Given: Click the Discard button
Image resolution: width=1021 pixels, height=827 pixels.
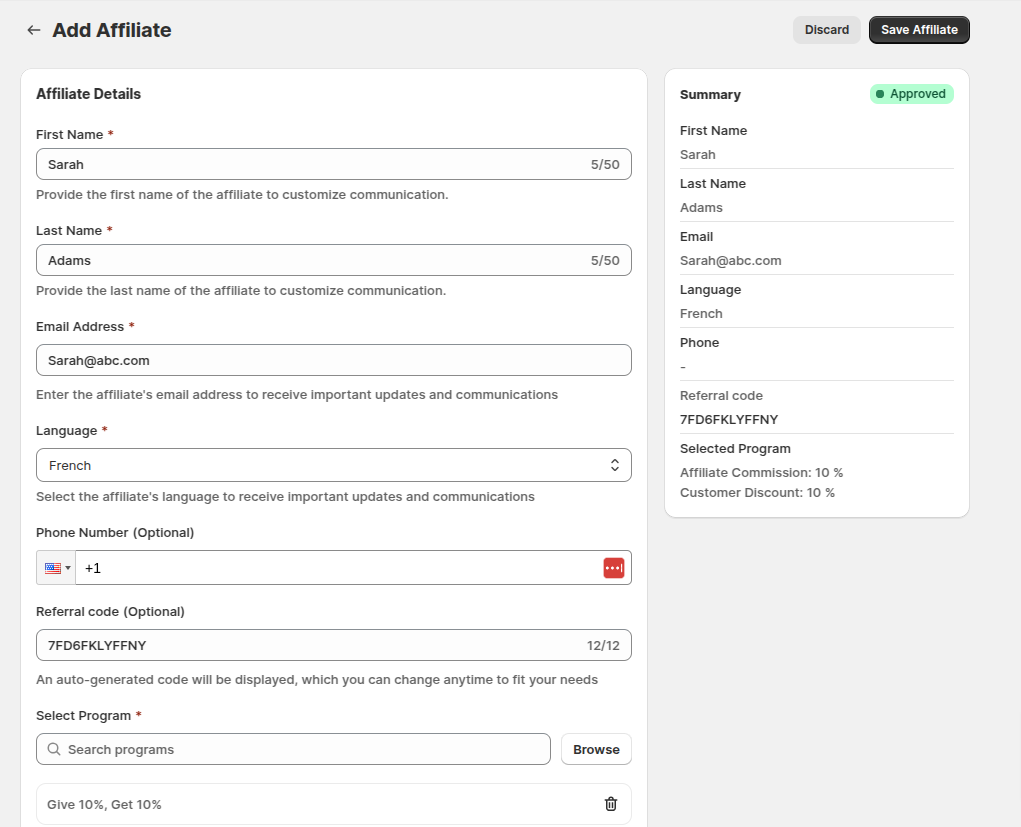Looking at the screenshot, I should click(826, 29).
